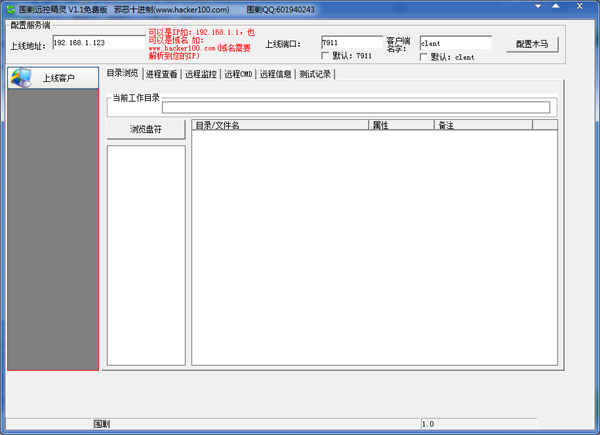The height and width of the screenshot is (435, 600).
Task: Toggle the 默认: 7911 port checkbox
Action: [x=325, y=56]
